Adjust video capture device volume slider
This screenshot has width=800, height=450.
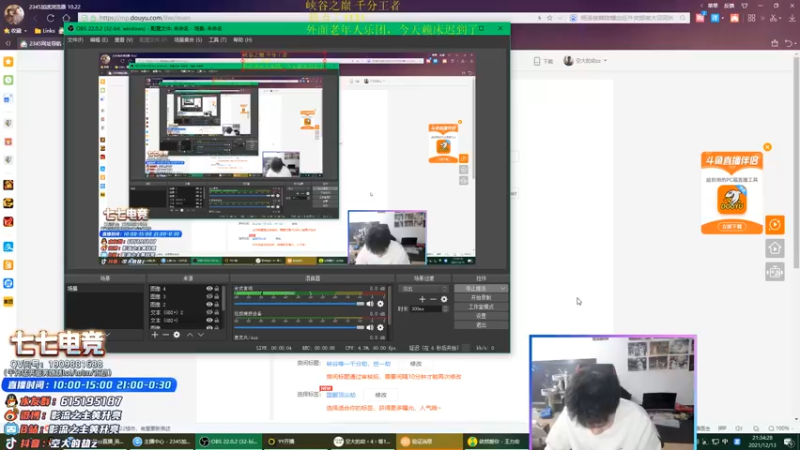pos(299,328)
